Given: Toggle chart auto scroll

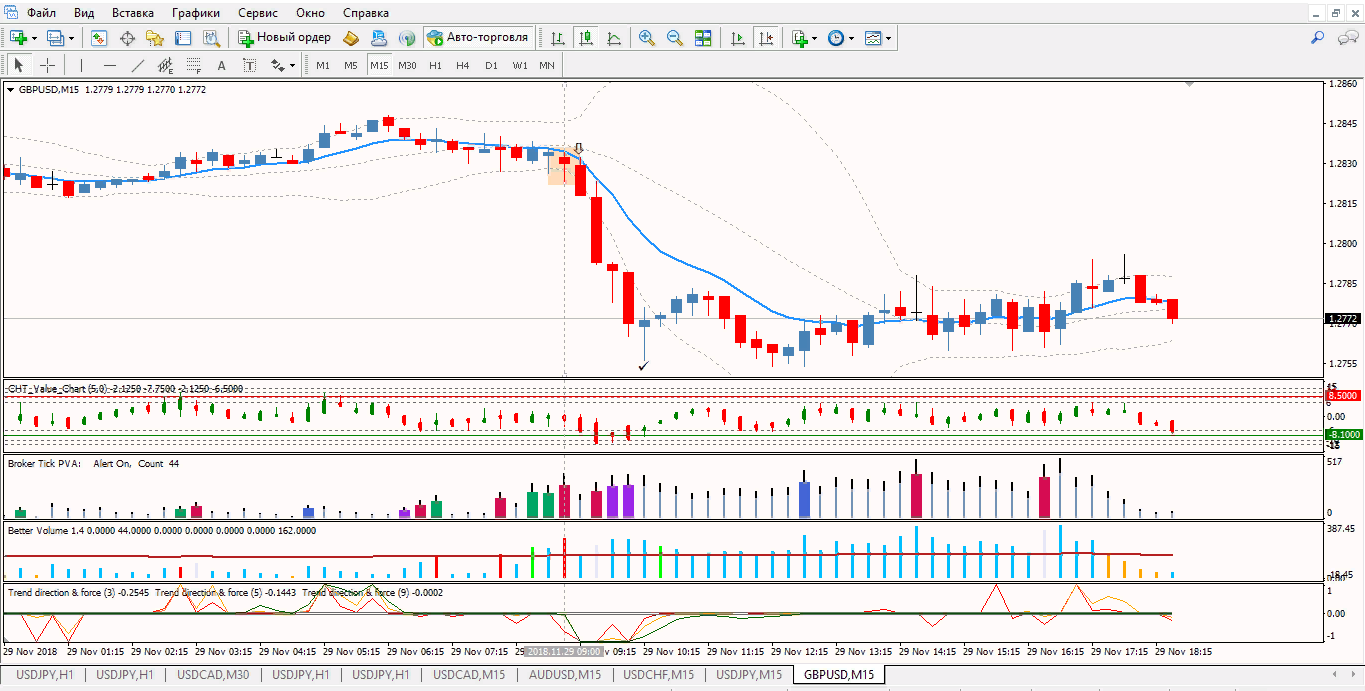Looking at the screenshot, I should coord(738,38).
